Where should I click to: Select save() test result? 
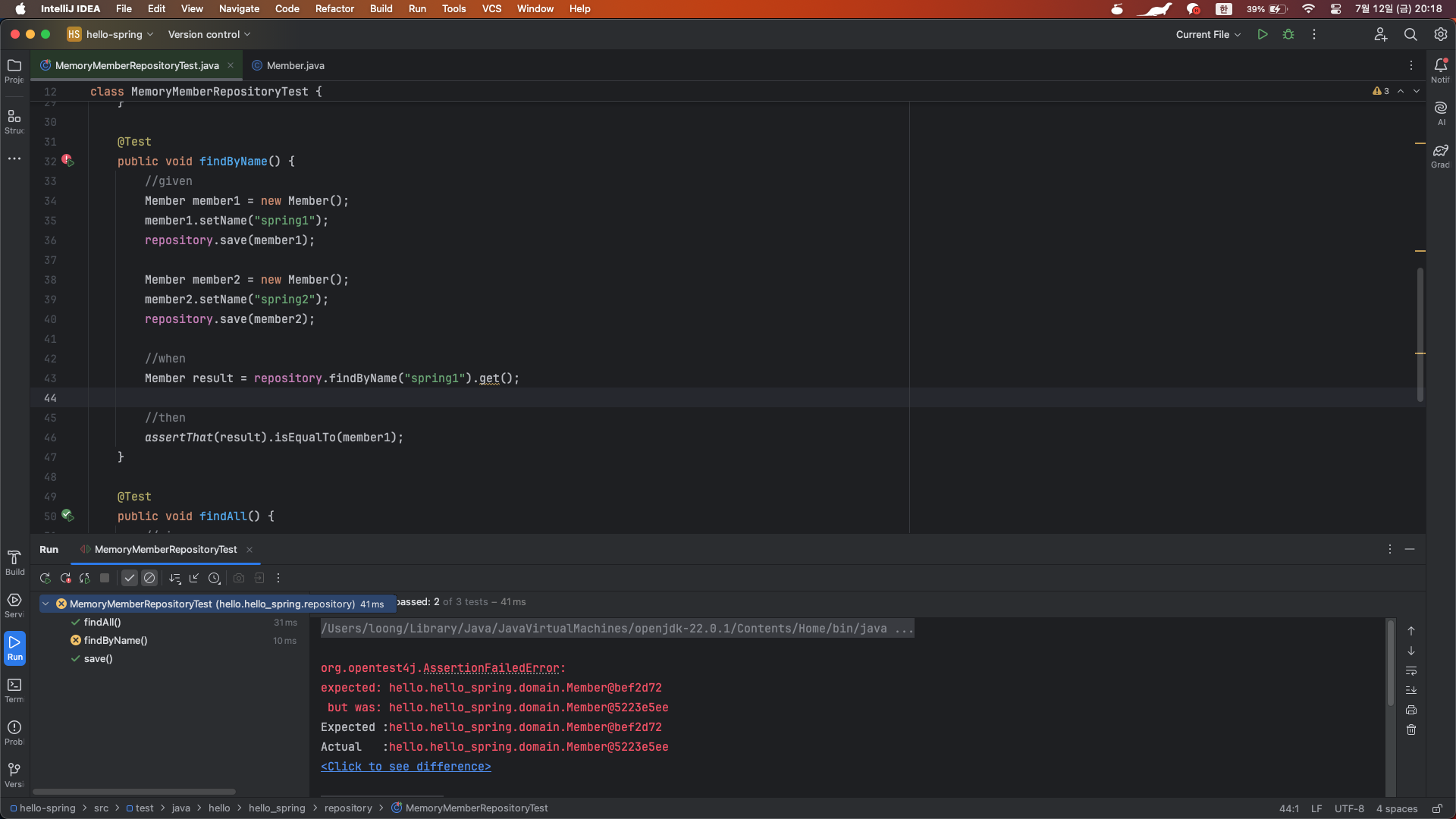point(98,658)
